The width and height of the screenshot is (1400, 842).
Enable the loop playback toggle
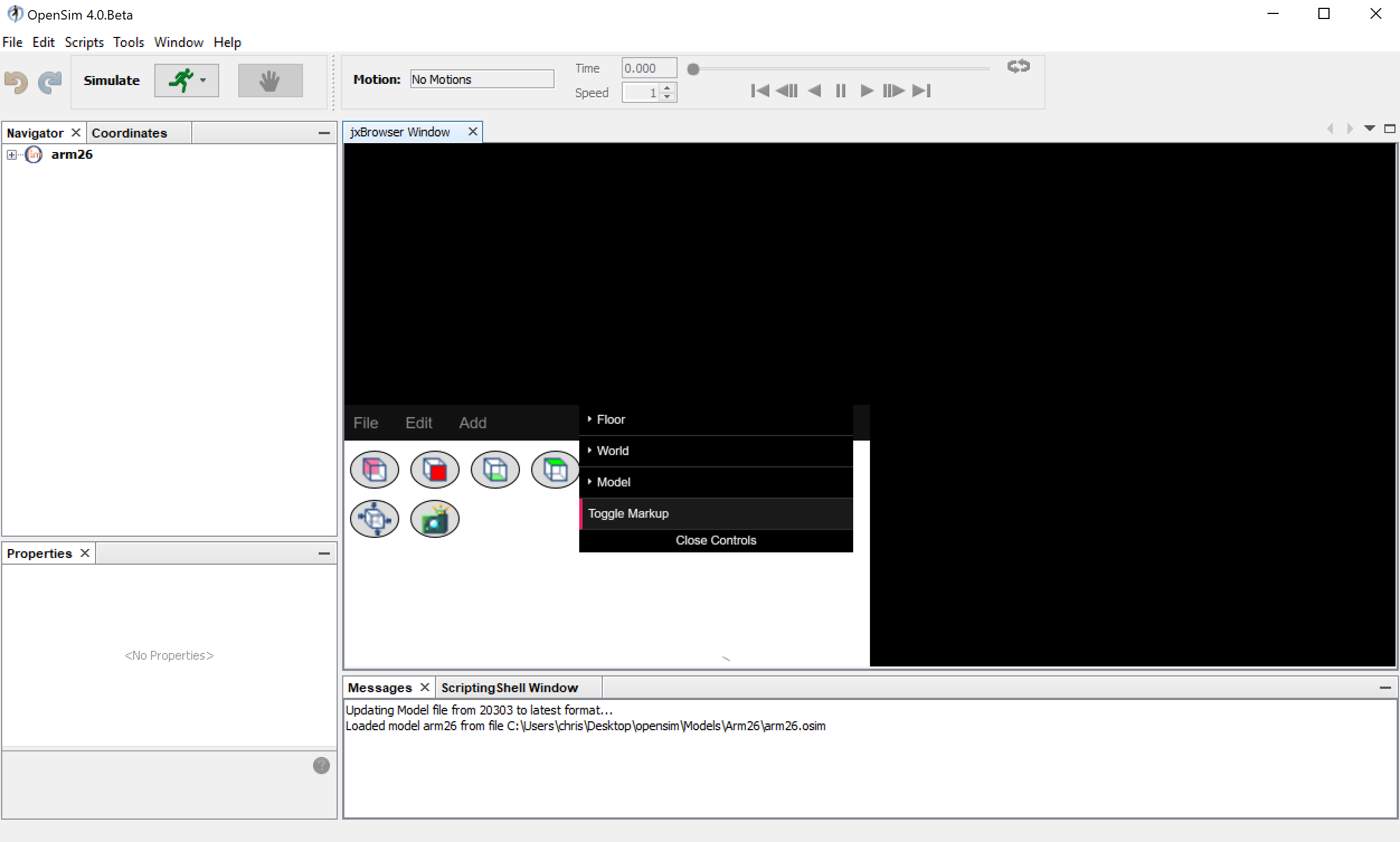[x=1018, y=66]
